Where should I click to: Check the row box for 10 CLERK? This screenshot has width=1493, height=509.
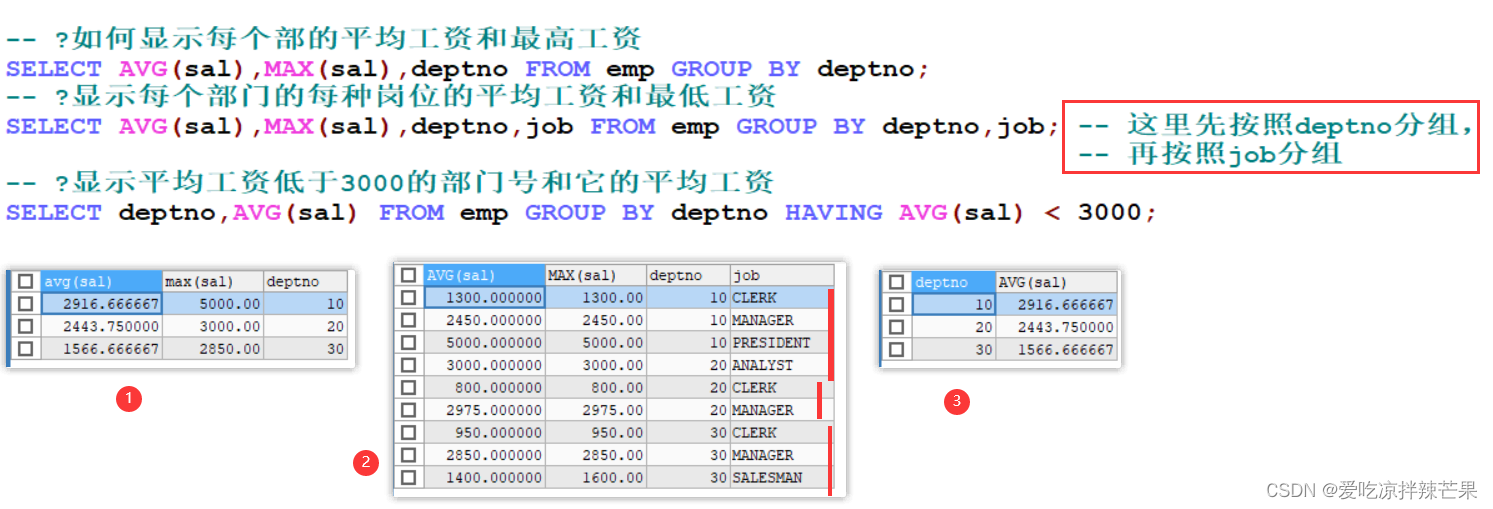coord(408,298)
